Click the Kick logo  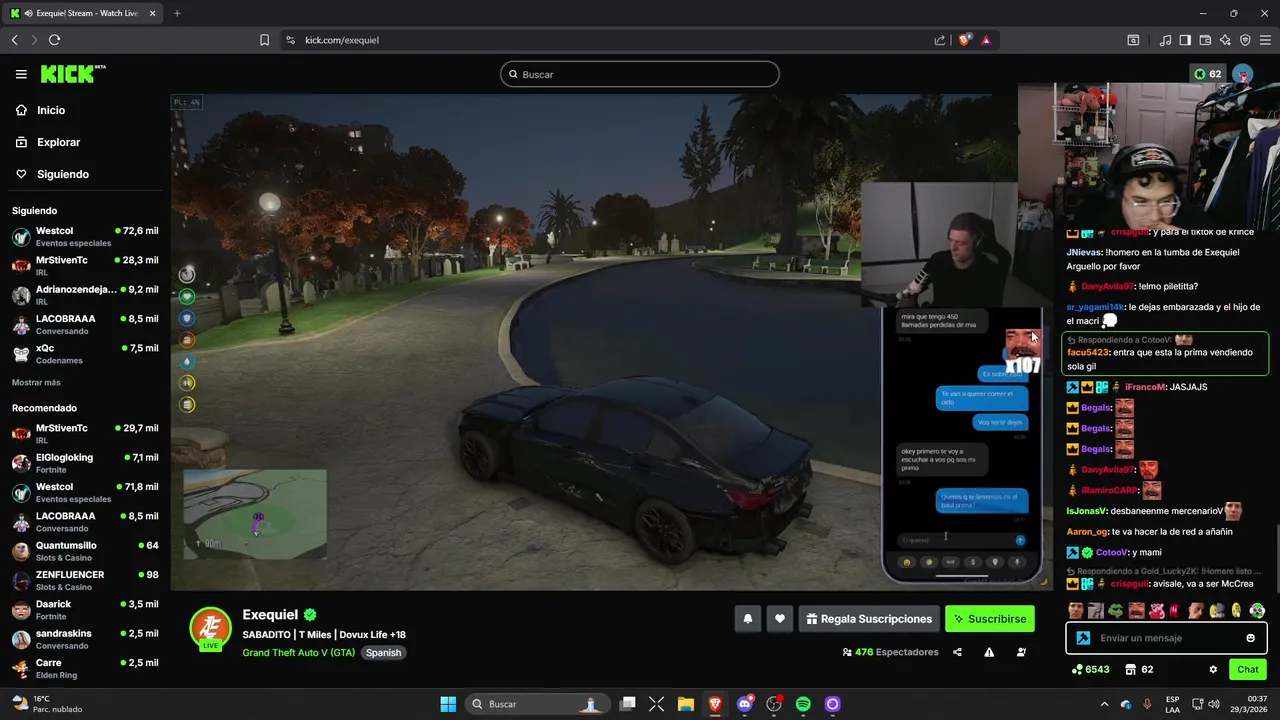tap(72, 74)
